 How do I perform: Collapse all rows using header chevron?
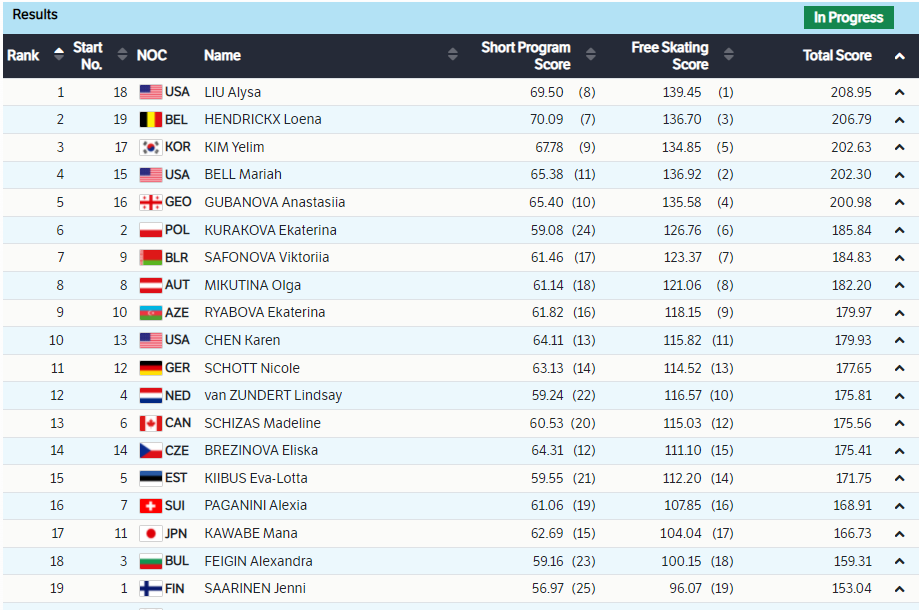click(899, 56)
